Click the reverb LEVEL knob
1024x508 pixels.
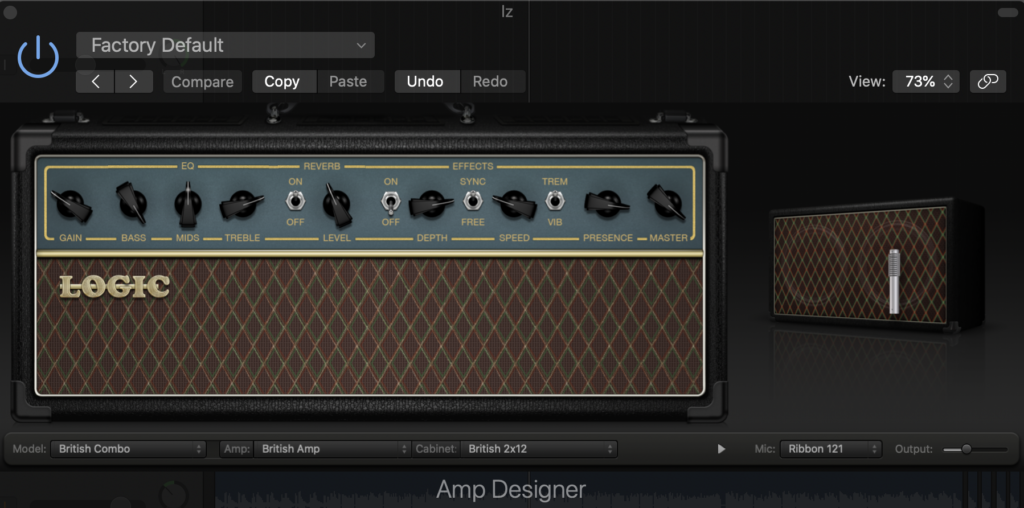click(x=337, y=204)
